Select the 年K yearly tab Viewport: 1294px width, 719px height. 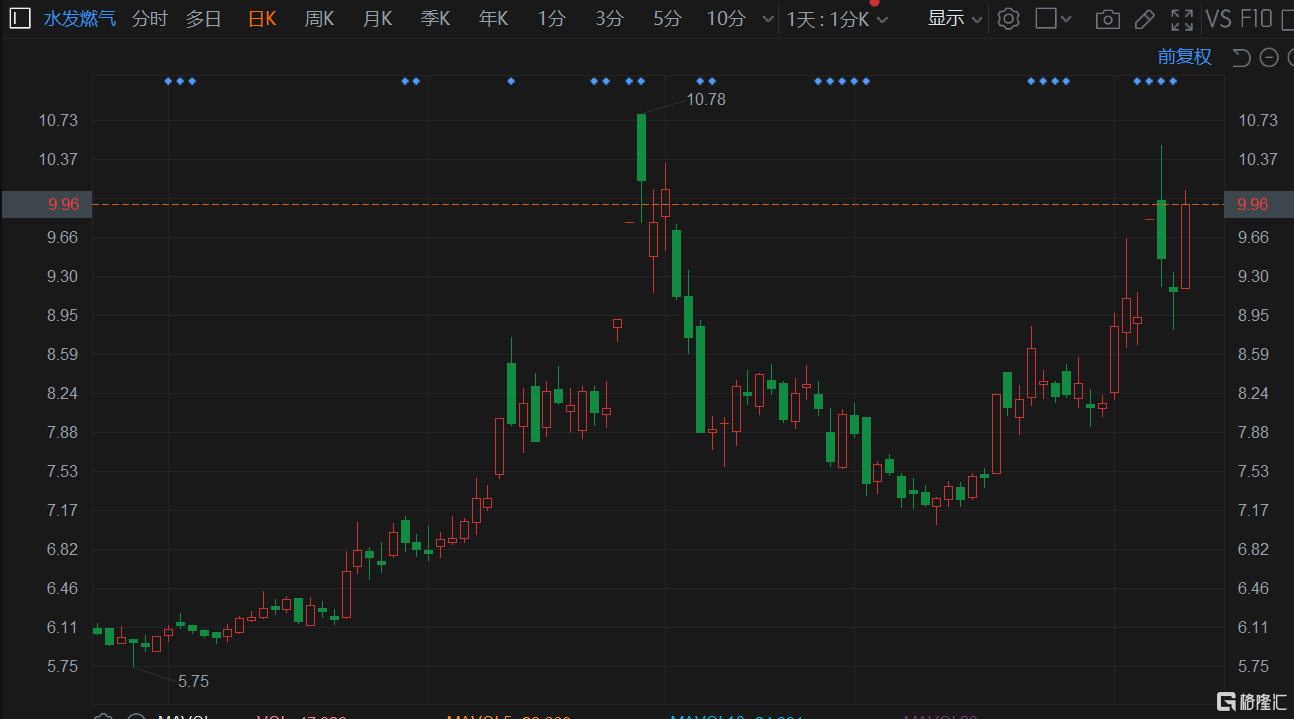point(493,18)
